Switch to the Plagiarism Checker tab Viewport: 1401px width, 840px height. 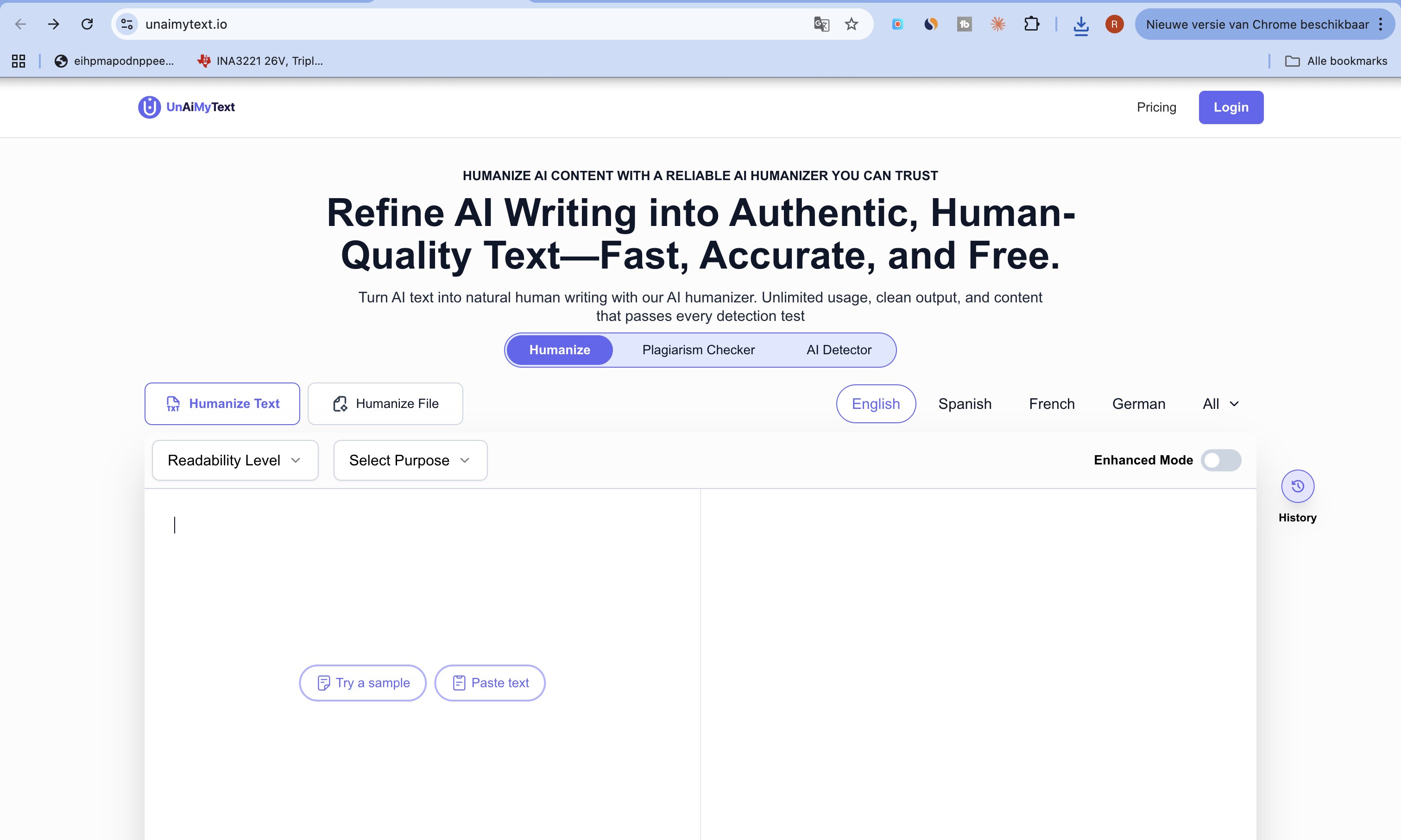point(698,350)
